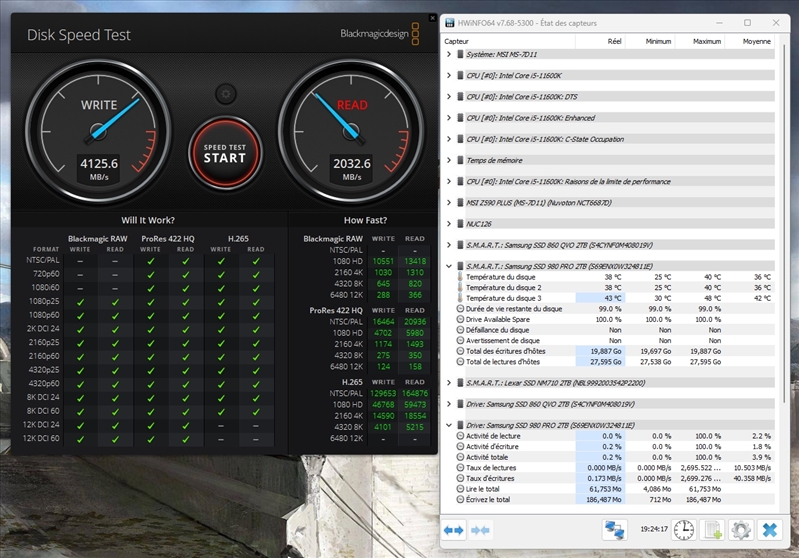Maximize the HWiNFO64 sensor window

pos(747,23)
